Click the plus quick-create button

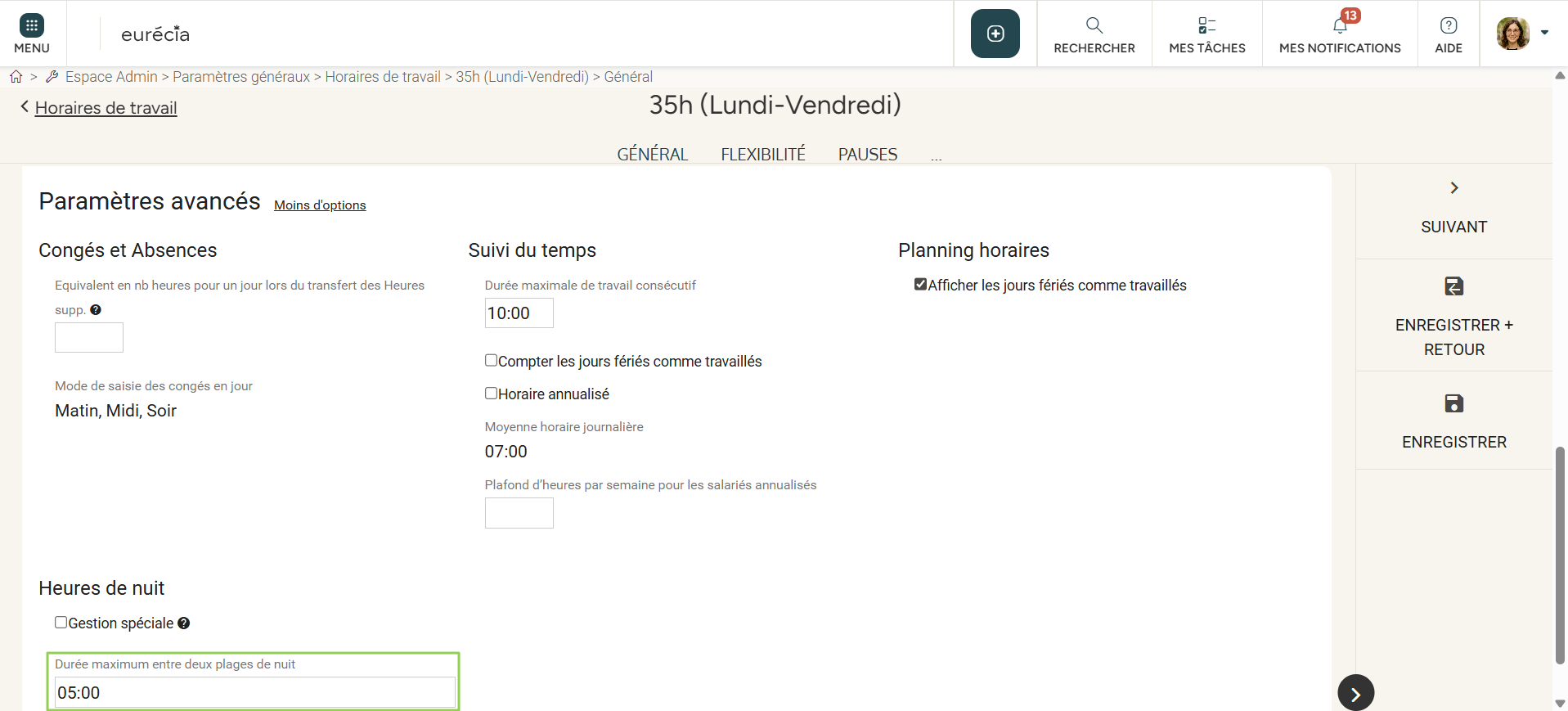coord(995,34)
